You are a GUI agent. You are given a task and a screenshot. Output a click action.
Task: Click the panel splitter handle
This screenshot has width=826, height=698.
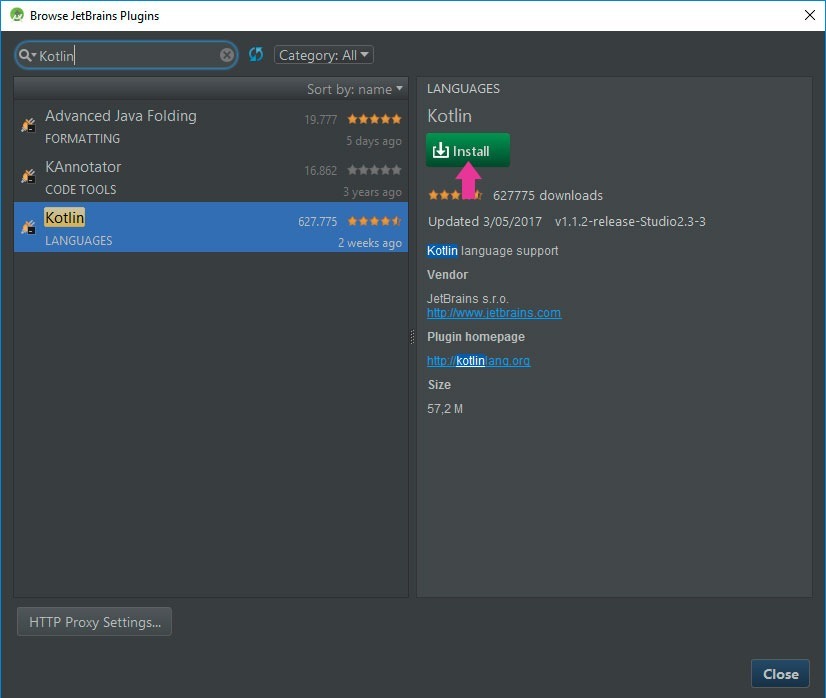coord(412,337)
